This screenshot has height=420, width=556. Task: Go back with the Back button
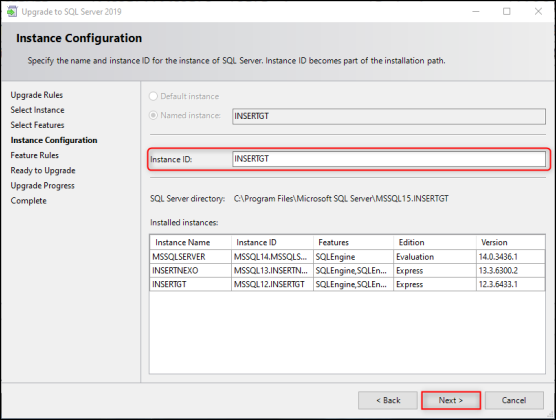[388, 400]
